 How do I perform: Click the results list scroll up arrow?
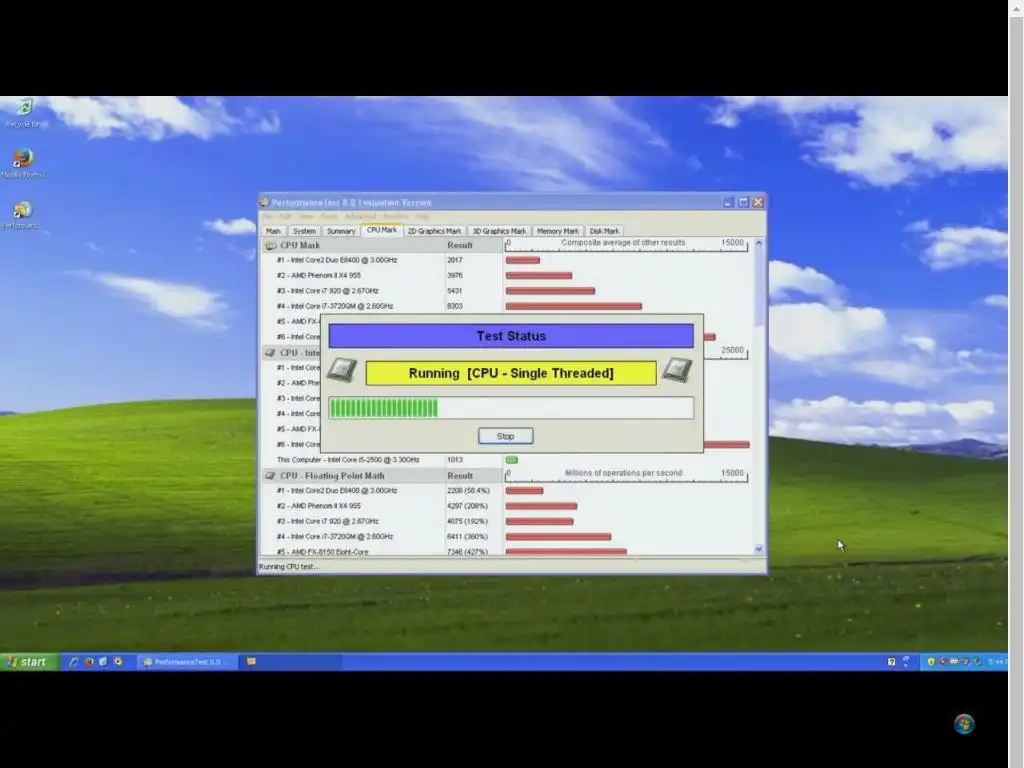[x=759, y=244]
